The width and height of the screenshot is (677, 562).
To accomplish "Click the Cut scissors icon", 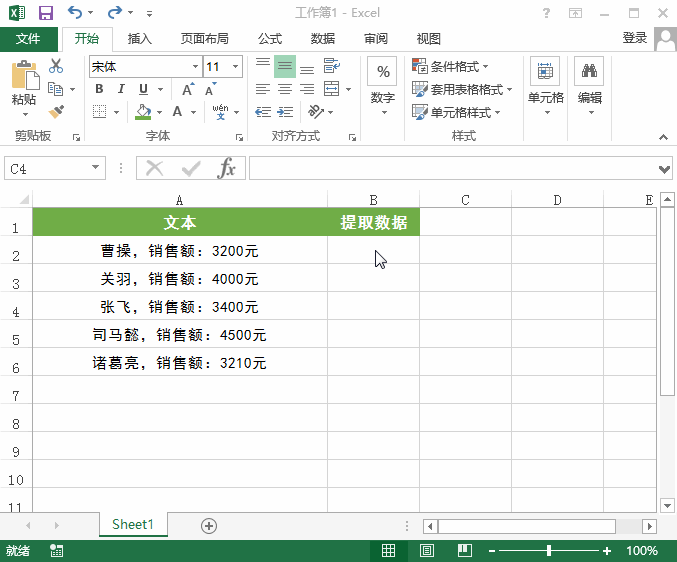I will (56, 67).
